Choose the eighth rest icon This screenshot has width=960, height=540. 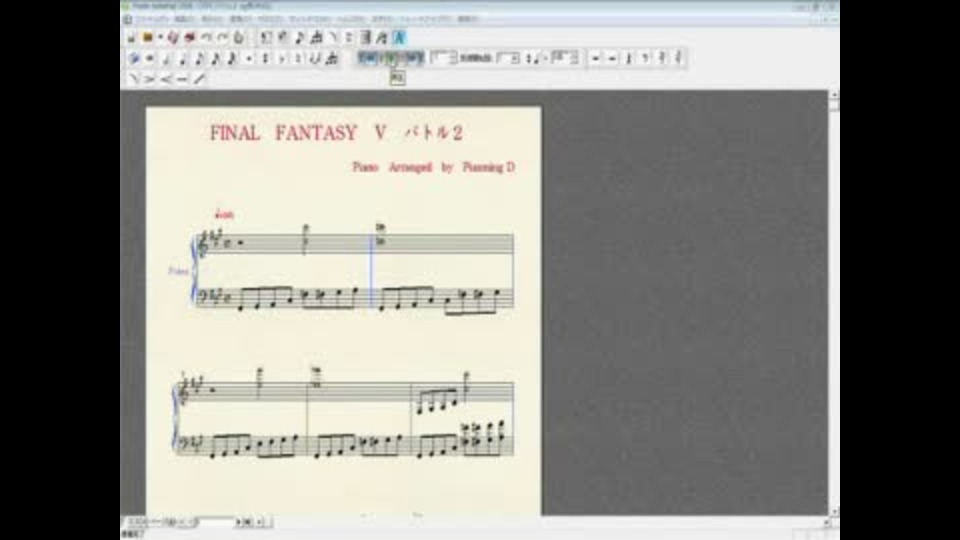tap(645, 58)
